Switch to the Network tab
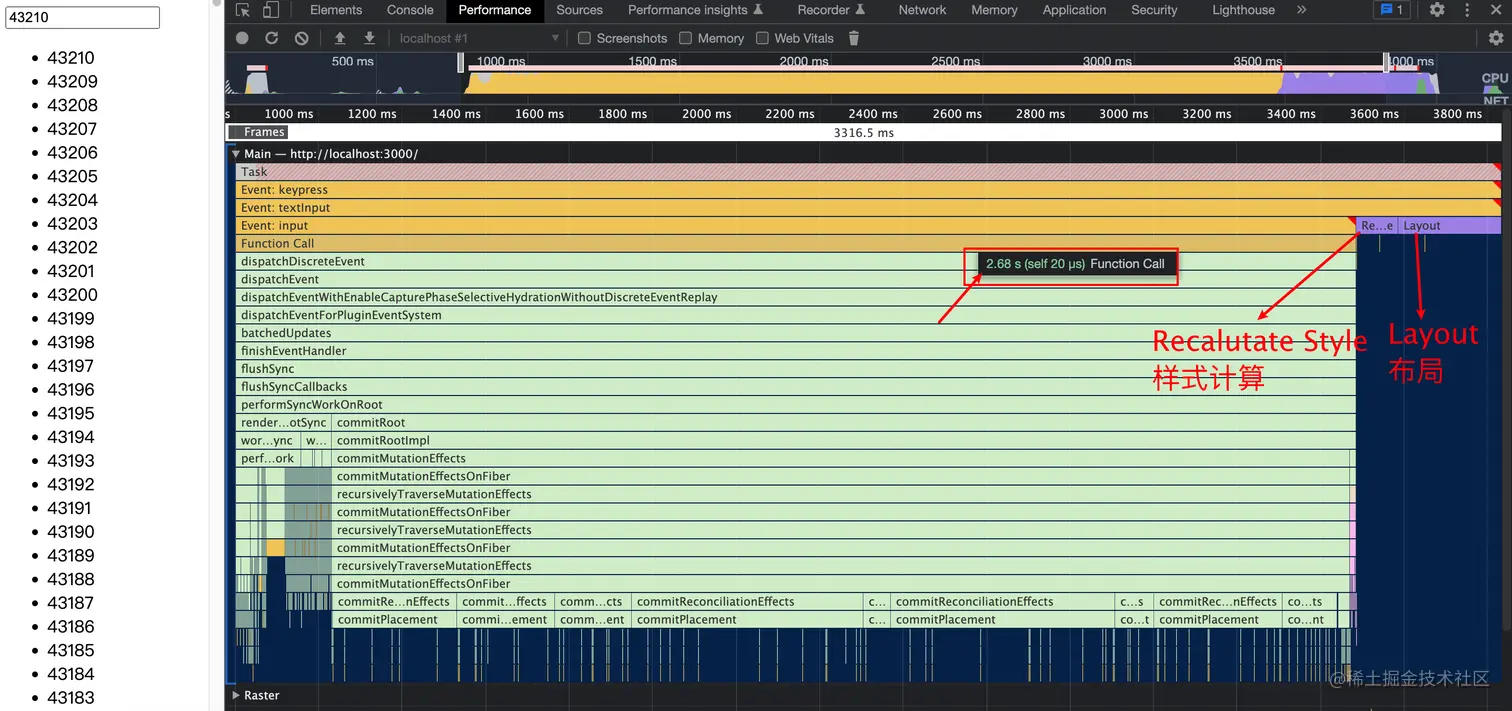Viewport: 1512px width, 711px height. tap(922, 10)
